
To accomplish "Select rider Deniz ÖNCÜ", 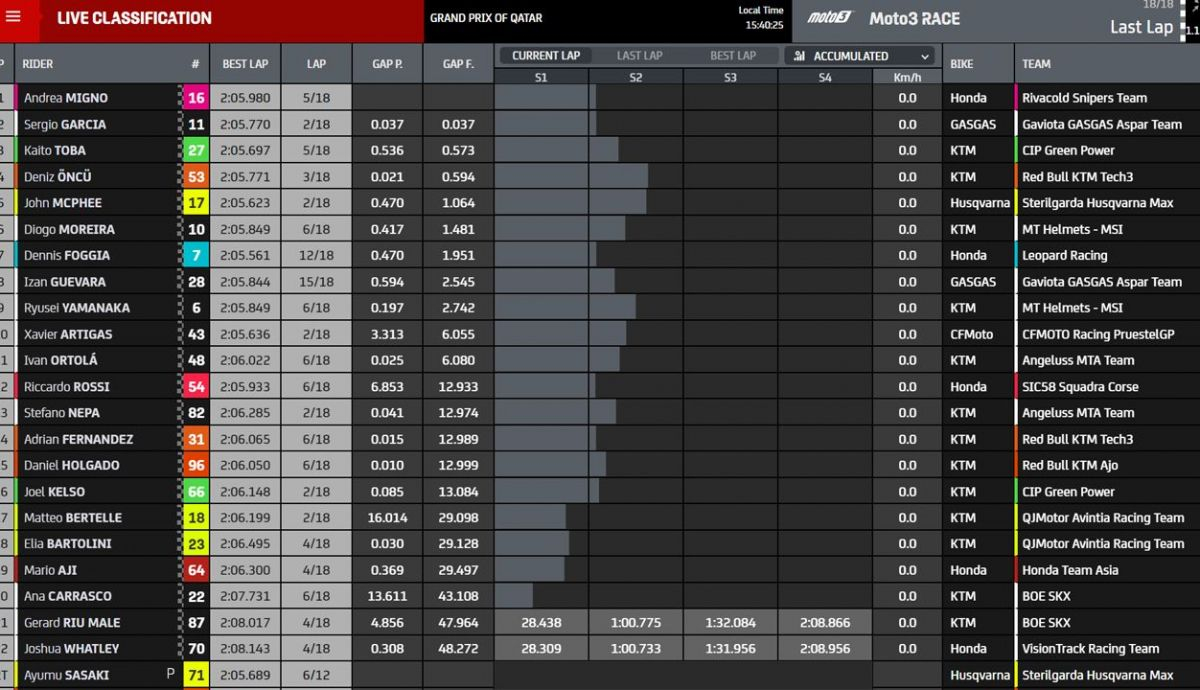I will click(58, 177).
